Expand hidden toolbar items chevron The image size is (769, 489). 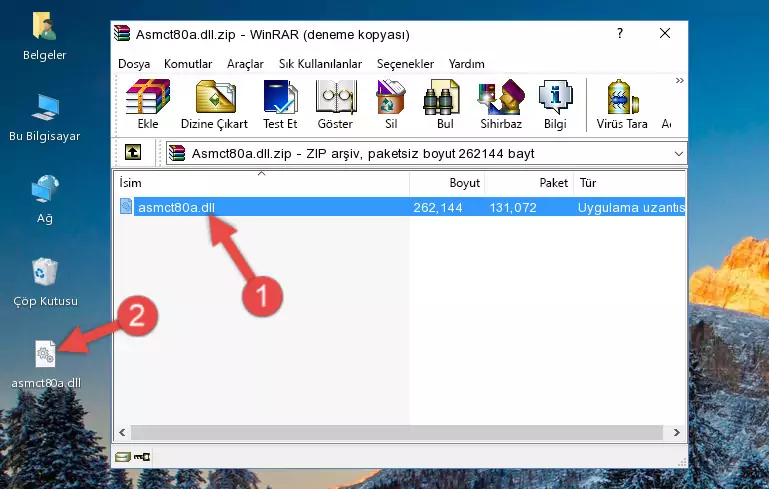[679, 80]
